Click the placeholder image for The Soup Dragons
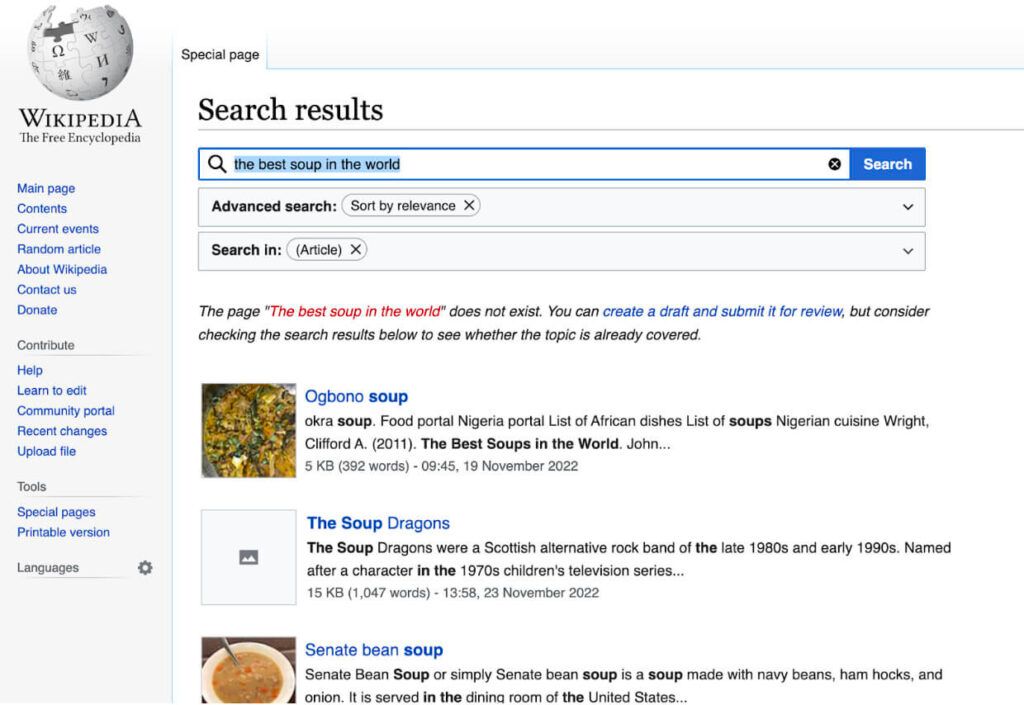Image resolution: width=1024 pixels, height=705 pixels. pyautogui.click(x=249, y=557)
